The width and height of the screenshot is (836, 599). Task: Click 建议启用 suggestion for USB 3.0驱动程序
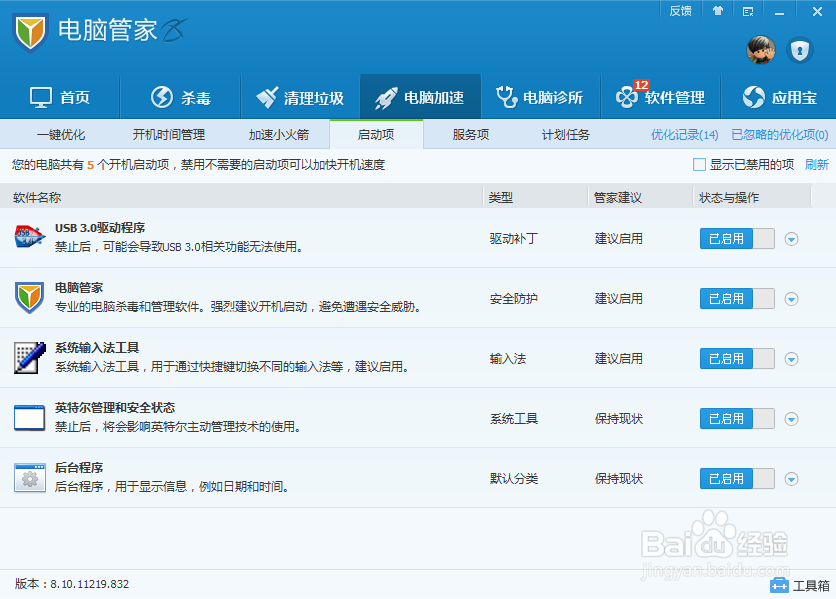click(x=618, y=238)
